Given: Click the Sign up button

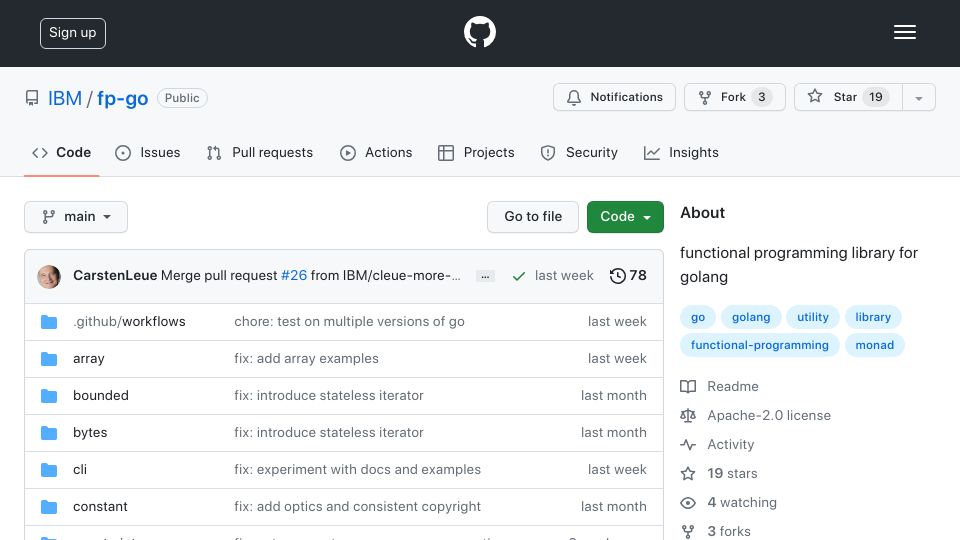Looking at the screenshot, I should click(x=73, y=33).
